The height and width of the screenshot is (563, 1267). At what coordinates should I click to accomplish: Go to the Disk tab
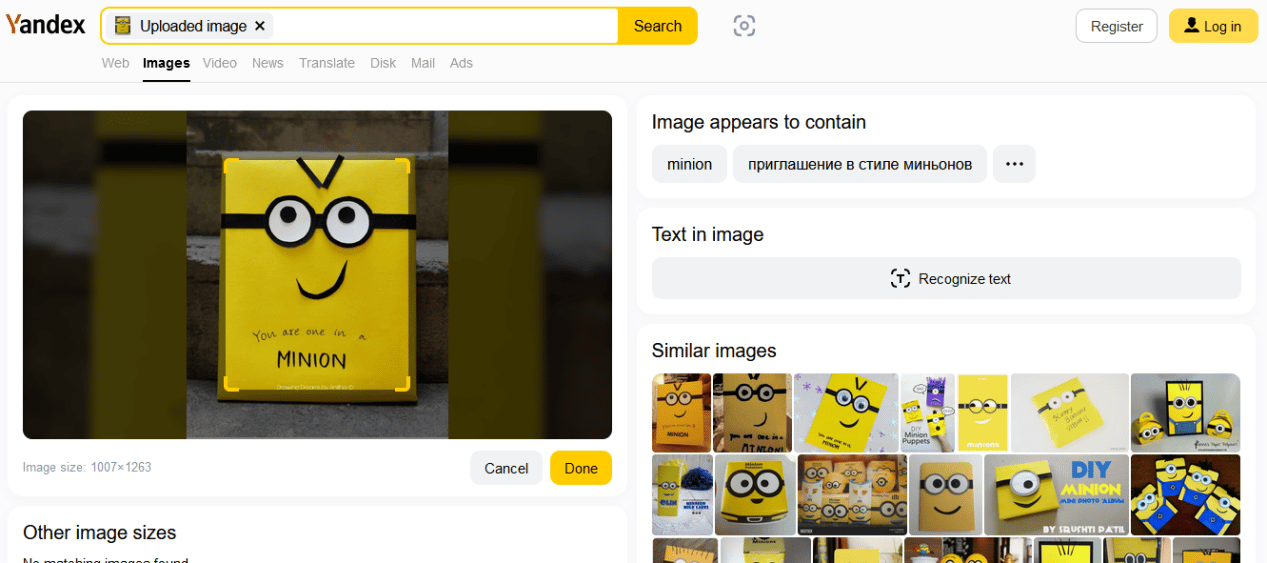pyautogui.click(x=383, y=63)
